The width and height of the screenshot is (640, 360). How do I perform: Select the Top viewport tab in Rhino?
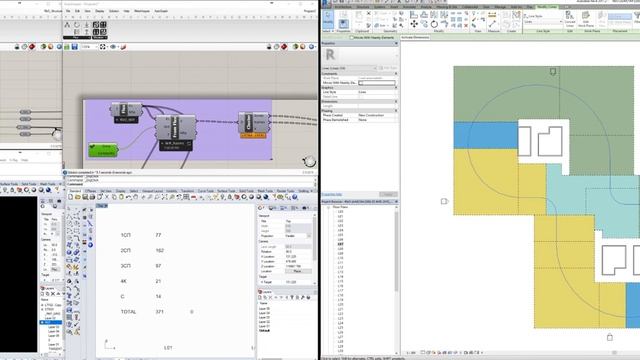point(101,206)
